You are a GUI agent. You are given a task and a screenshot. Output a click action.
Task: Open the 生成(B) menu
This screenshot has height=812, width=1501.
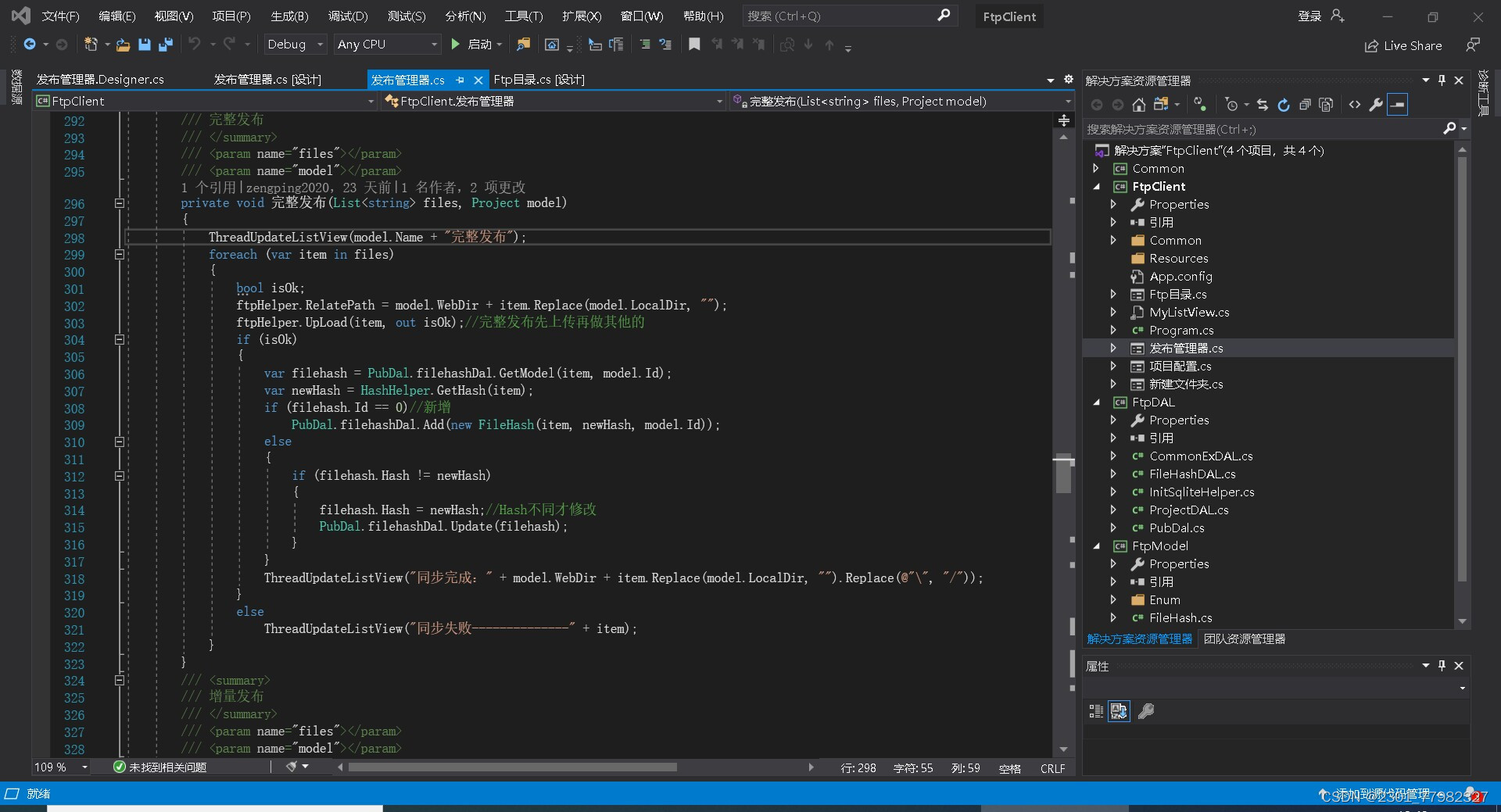pyautogui.click(x=289, y=16)
